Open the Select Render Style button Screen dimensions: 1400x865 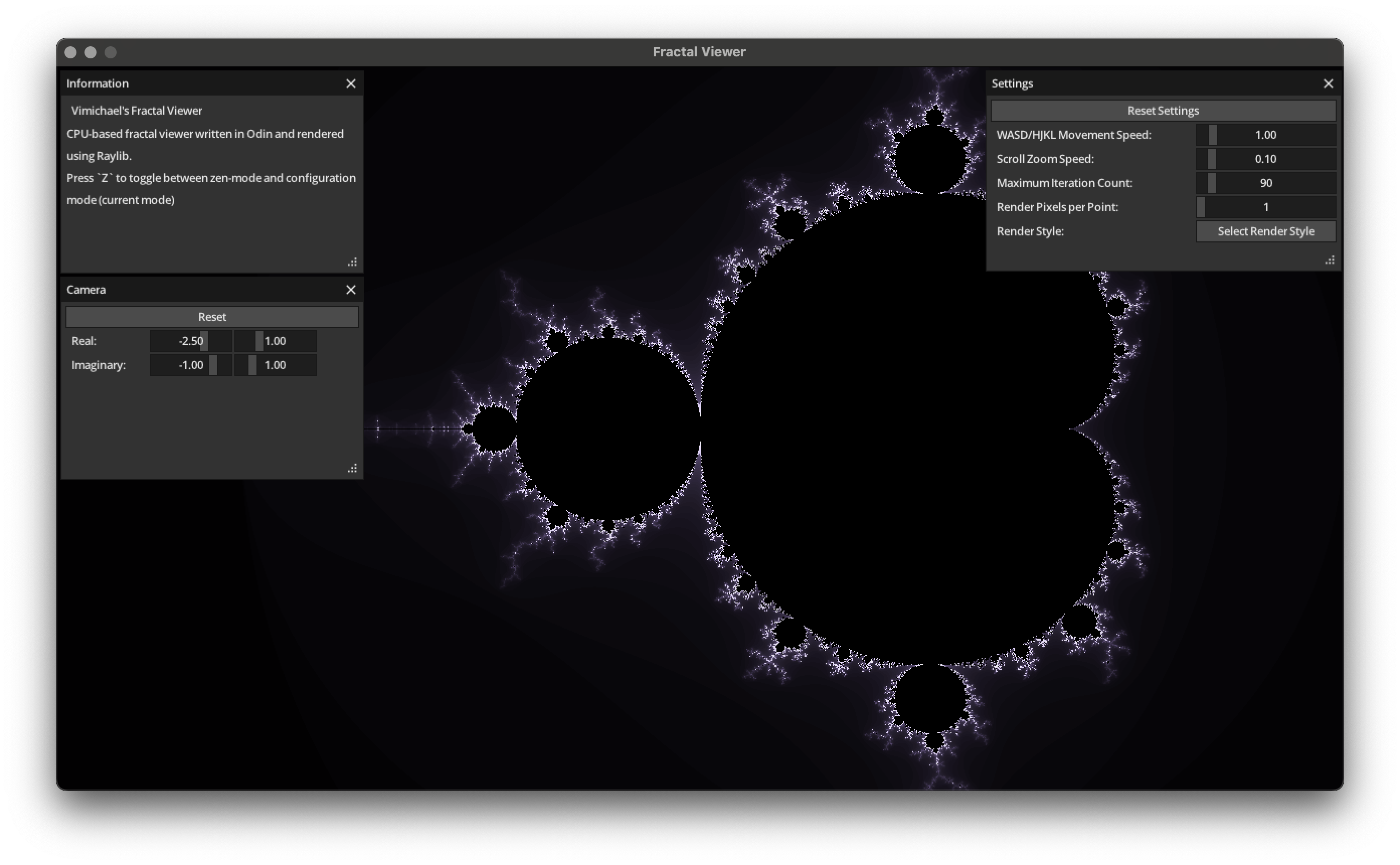tap(1266, 231)
